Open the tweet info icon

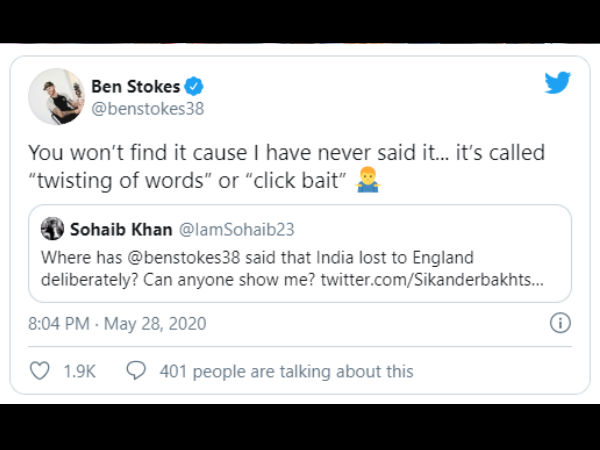point(560,322)
